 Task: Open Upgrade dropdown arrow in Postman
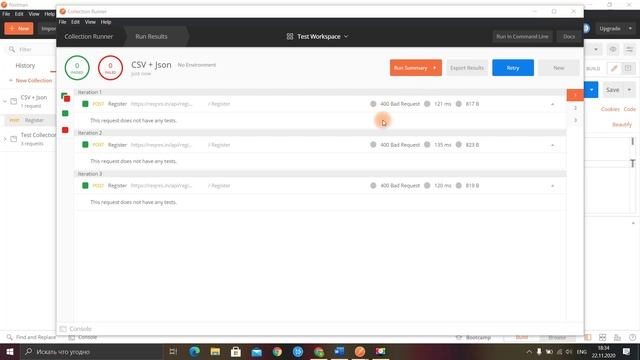pos(630,29)
